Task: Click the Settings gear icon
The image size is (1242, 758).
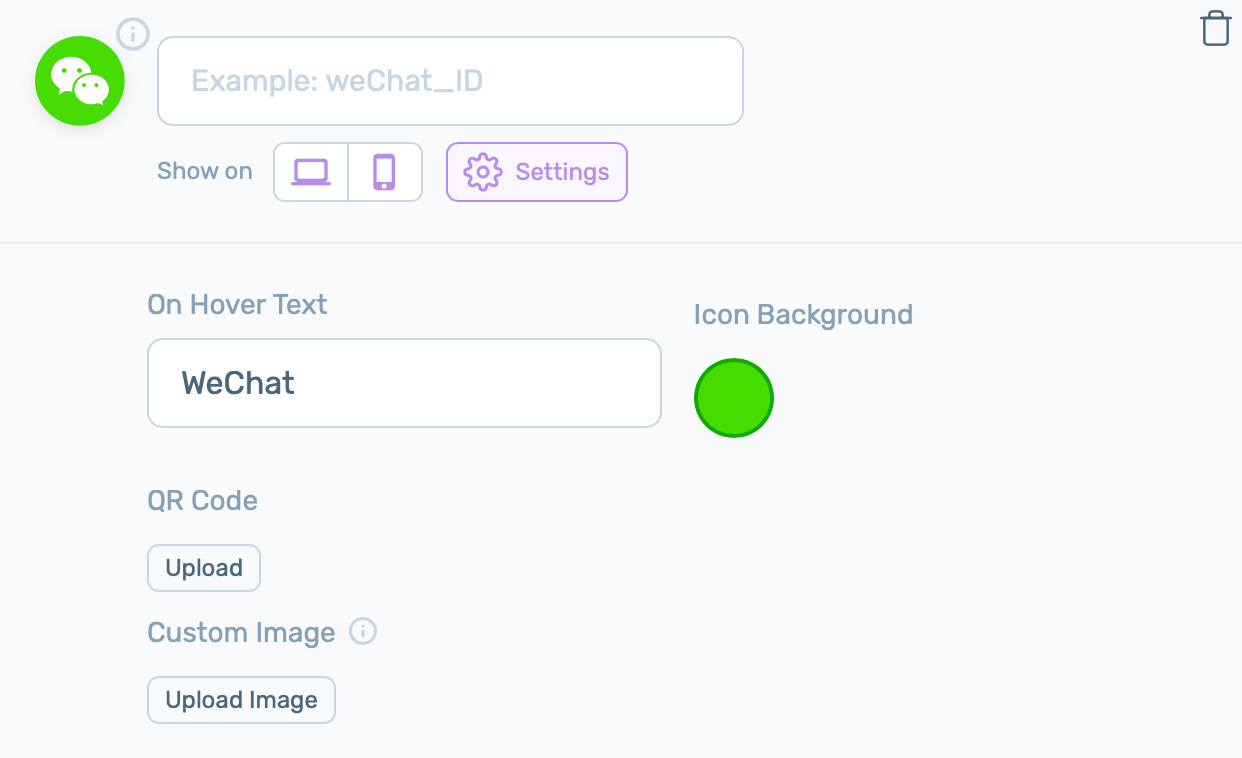Action: pos(483,172)
